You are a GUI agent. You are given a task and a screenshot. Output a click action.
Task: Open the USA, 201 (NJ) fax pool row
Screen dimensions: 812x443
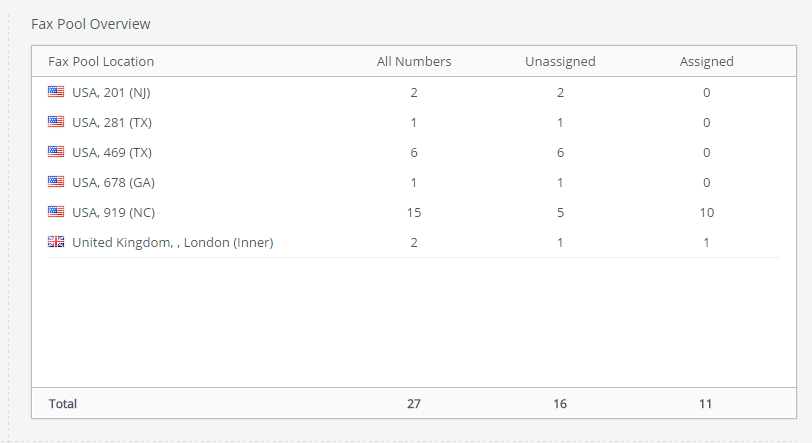414,92
